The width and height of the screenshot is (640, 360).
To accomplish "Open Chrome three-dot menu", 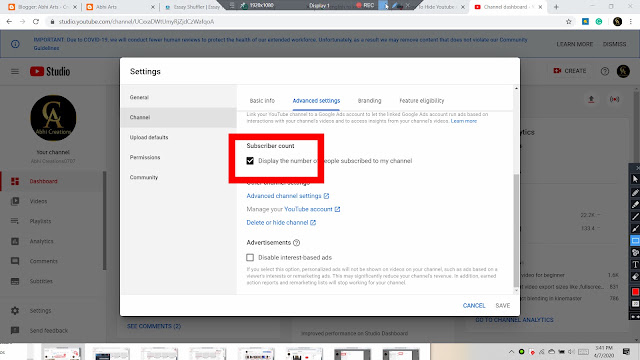I will tap(631, 22).
